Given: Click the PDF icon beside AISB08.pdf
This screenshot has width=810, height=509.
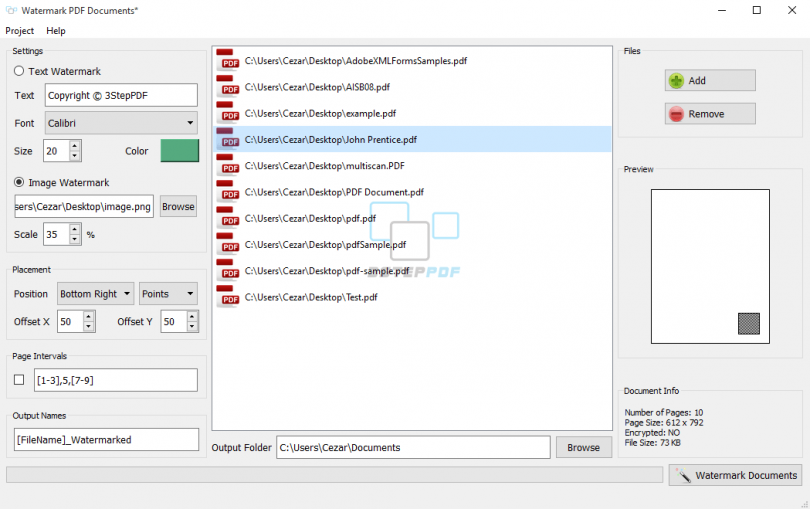Looking at the screenshot, I should 227,86.
